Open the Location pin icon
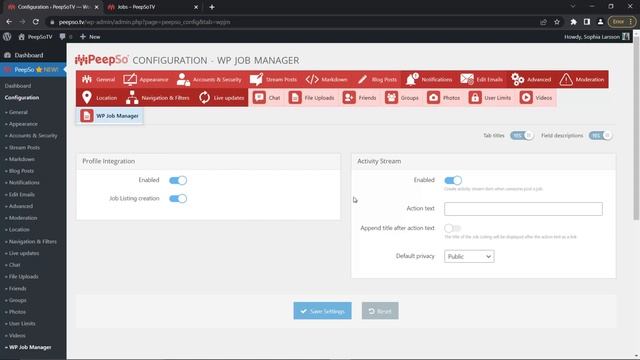 coord(87,98)
